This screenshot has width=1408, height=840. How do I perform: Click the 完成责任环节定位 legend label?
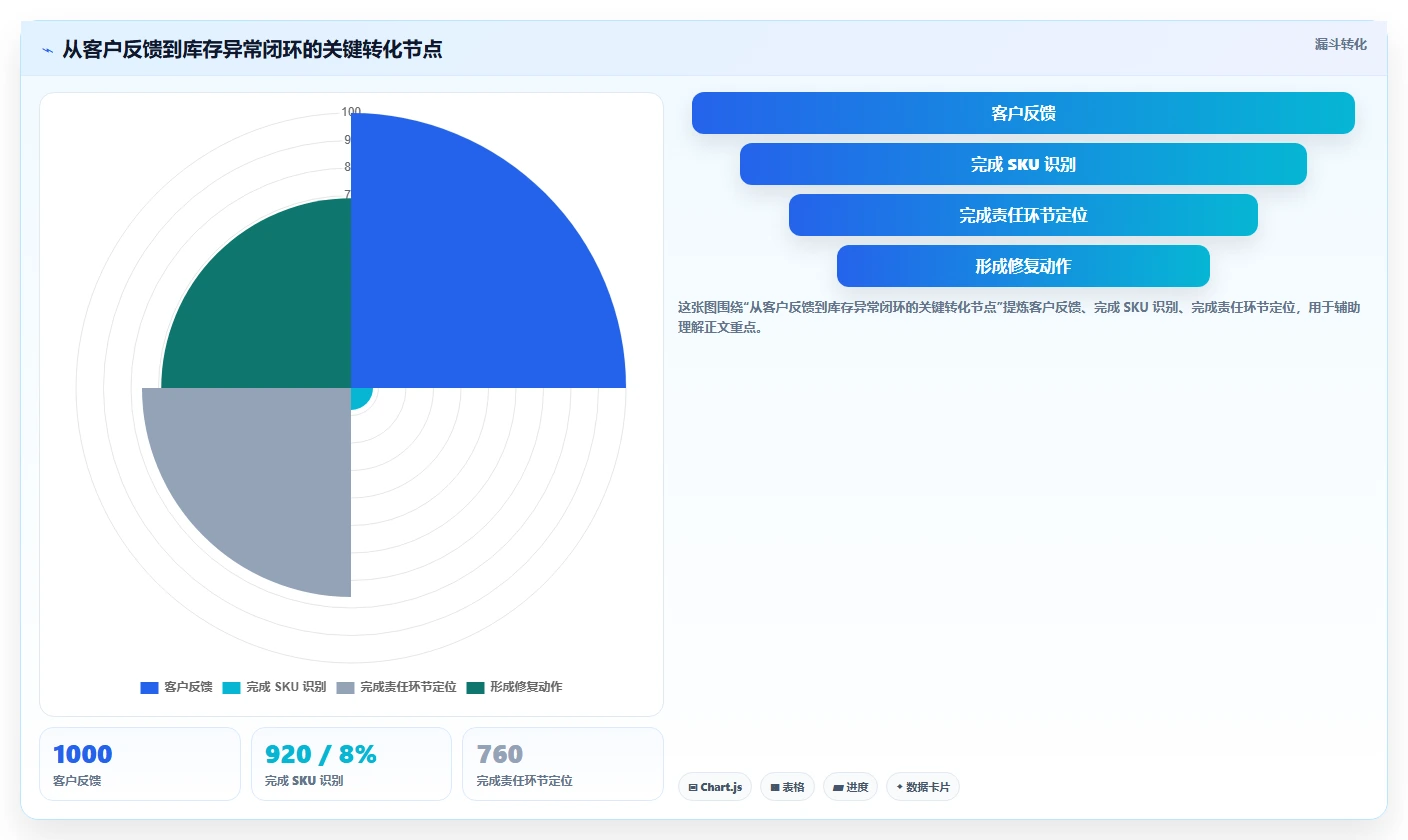[408, 687]
